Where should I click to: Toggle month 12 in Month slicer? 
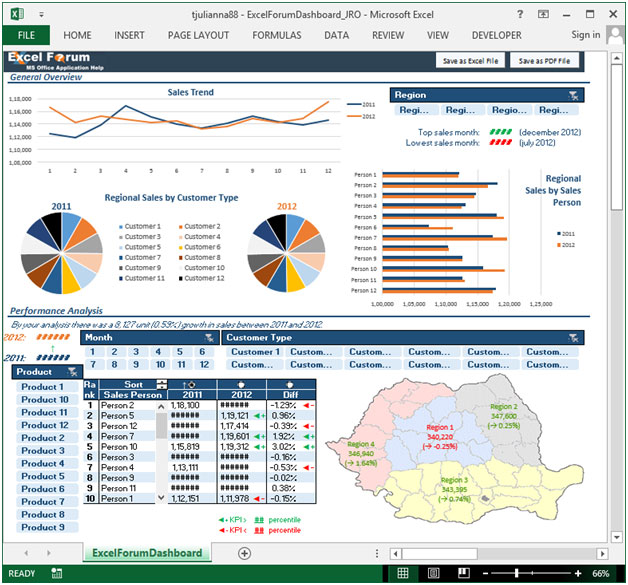[x=204, y=365]
